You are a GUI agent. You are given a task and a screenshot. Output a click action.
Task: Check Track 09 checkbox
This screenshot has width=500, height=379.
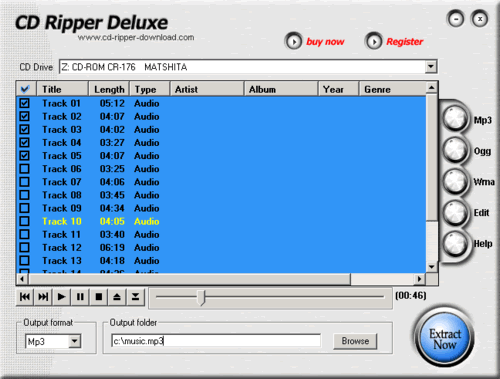pos(24,208)
